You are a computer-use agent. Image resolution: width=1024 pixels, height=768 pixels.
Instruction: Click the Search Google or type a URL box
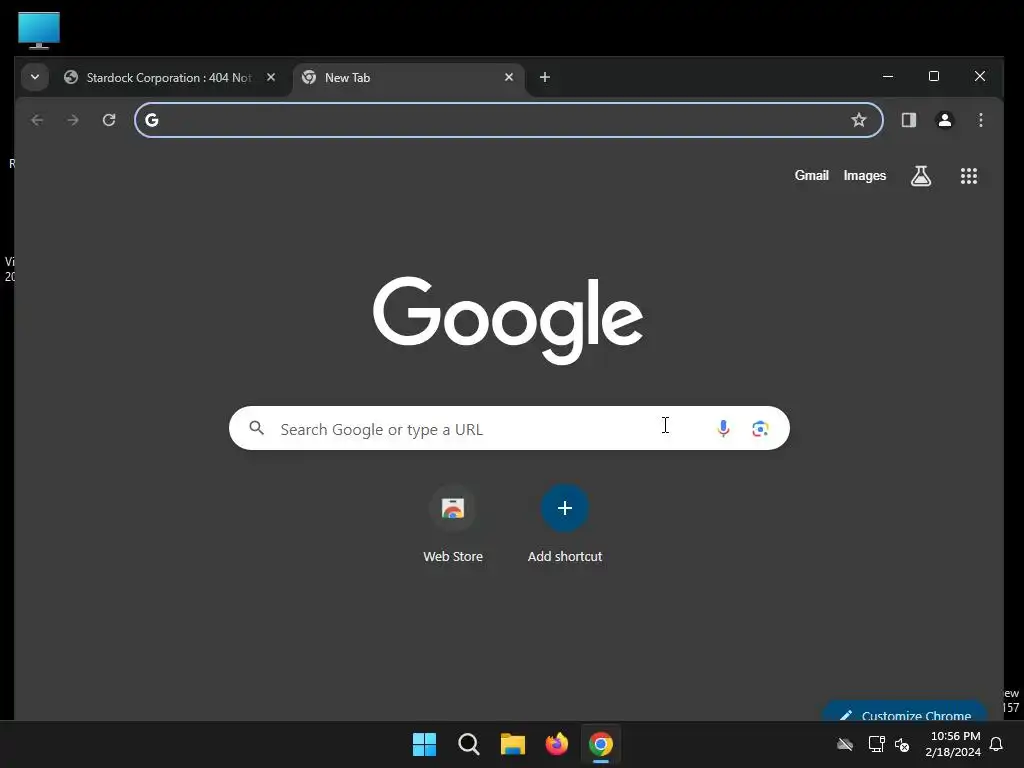(509, 428)
